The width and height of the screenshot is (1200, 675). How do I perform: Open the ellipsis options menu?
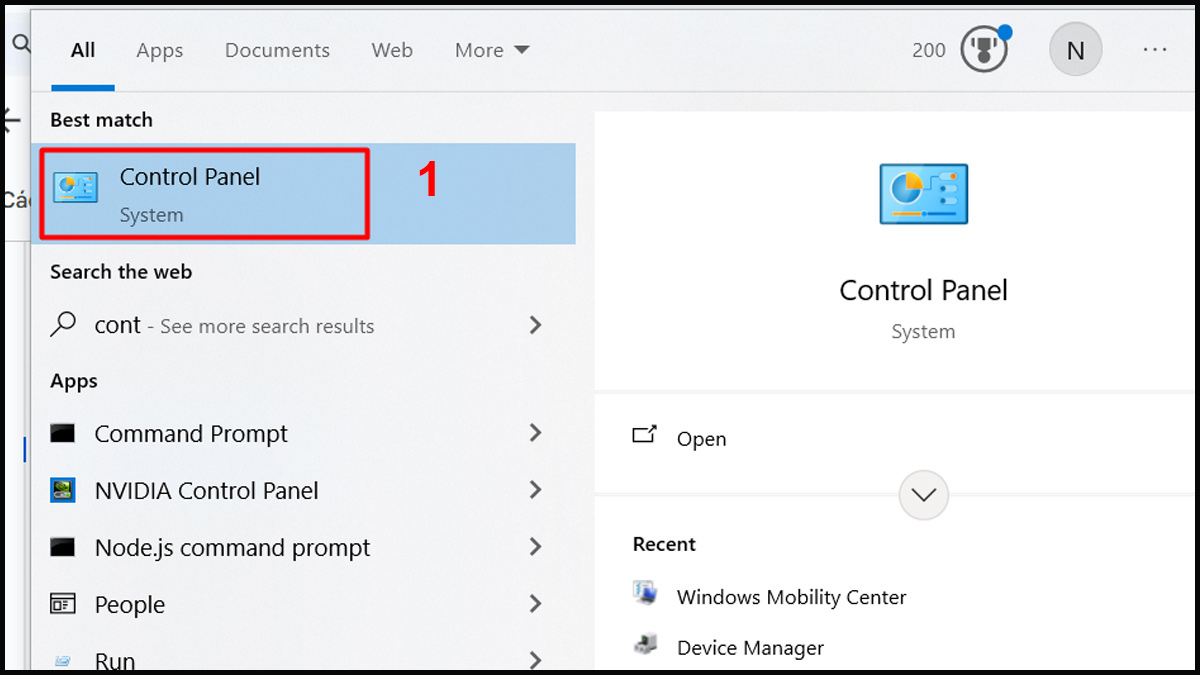pyautogui.click(x=1155, y=49)
